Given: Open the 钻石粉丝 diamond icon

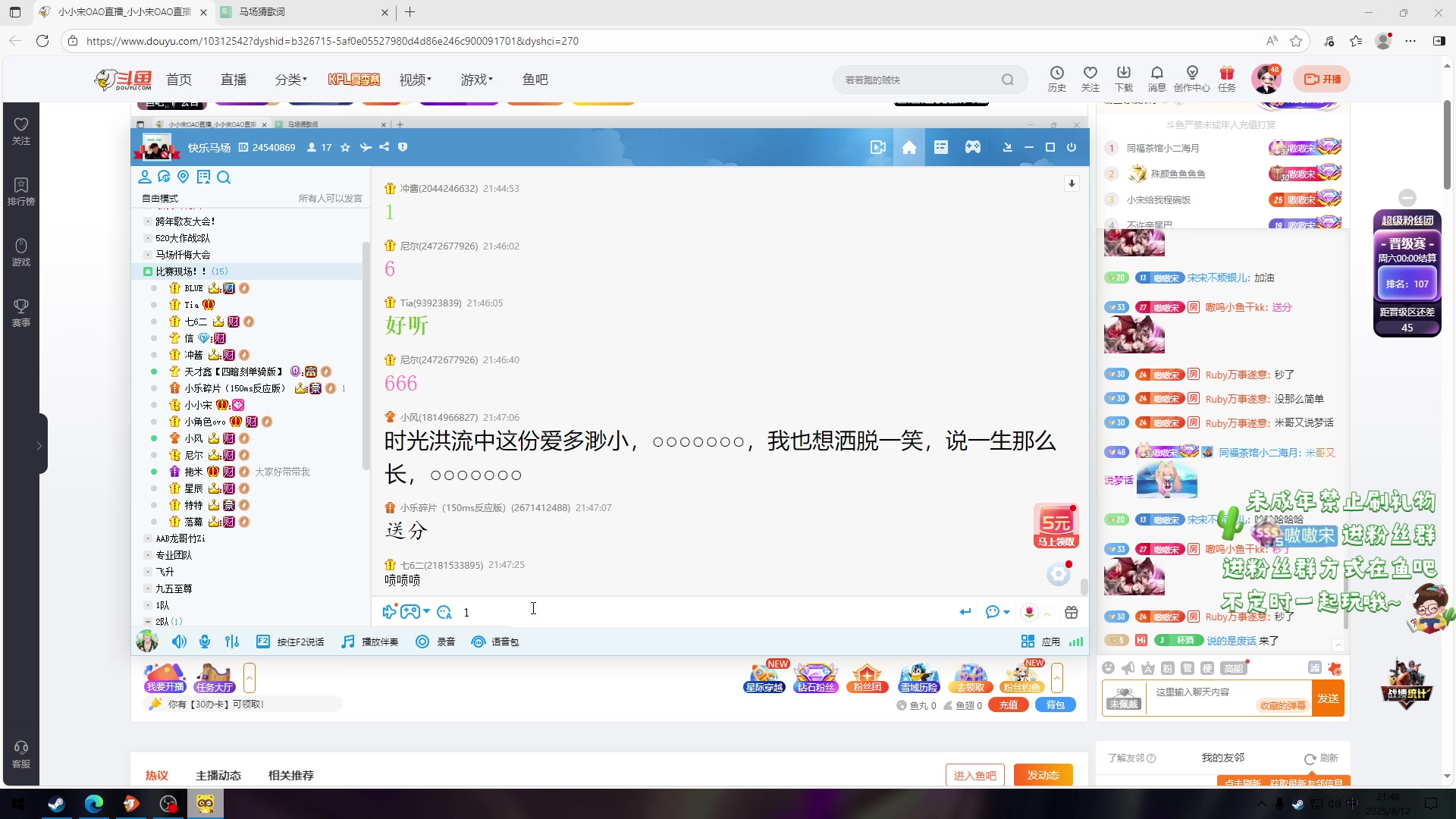Looking at the screenshot, I should [x=815, y=676].
